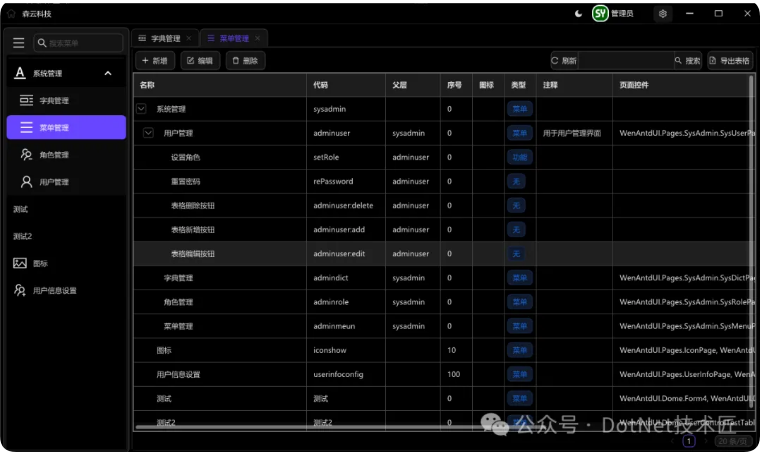The height and width of the screenshot is (452, 760).
Task: Select the 重置密码 row
Action: (442, 181)
